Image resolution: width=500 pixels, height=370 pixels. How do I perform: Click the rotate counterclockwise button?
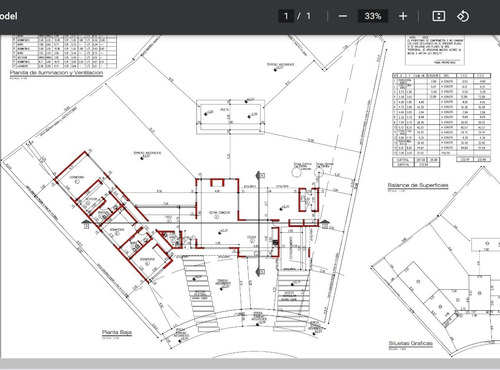pyautogui.click(x=463, y=16)
